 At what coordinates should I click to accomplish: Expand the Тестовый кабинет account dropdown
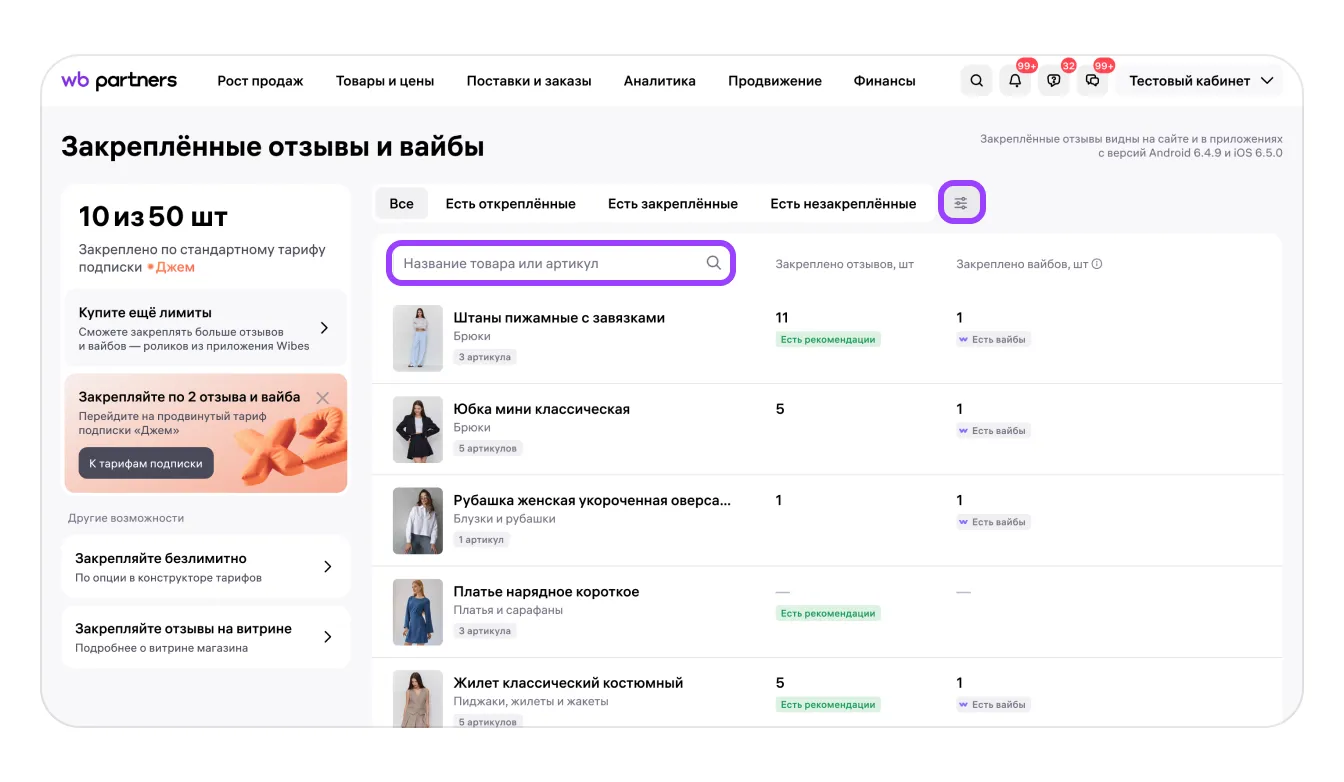1201,81
